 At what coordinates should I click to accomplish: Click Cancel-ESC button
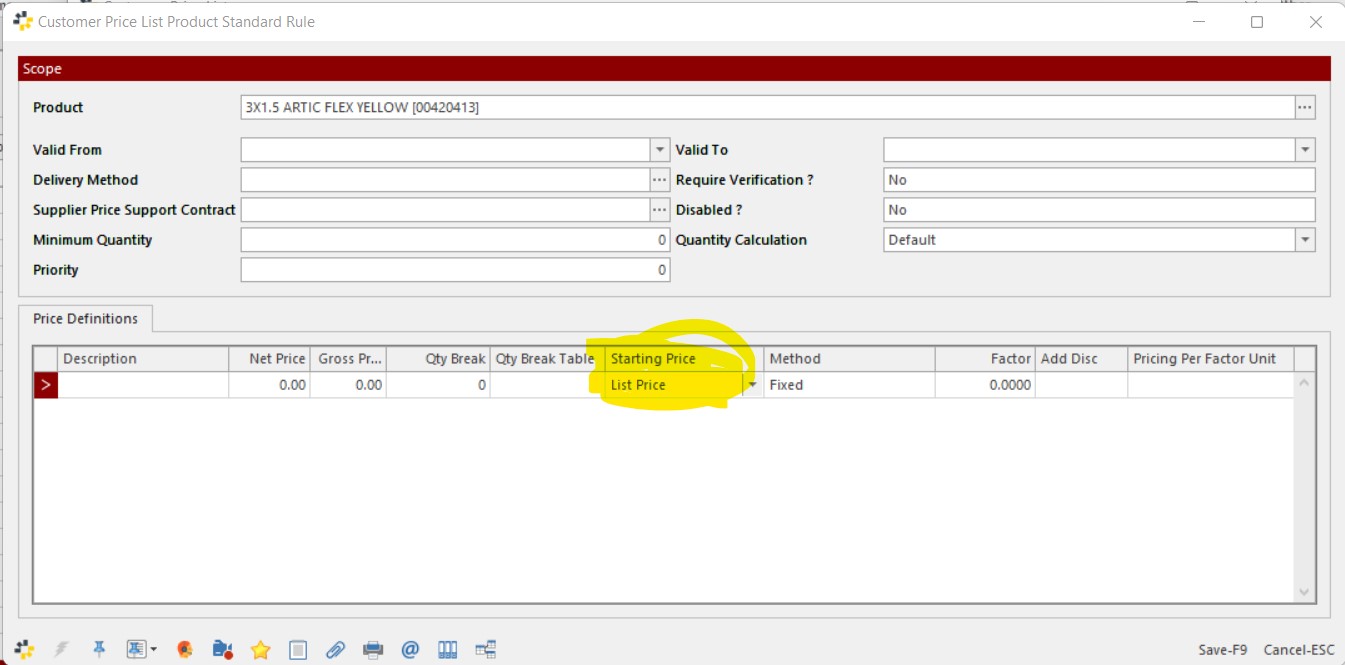tap(1298, 650)
